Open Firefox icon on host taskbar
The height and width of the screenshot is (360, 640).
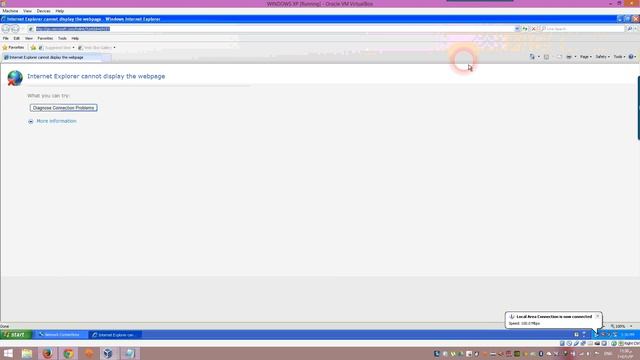[47, 353]
